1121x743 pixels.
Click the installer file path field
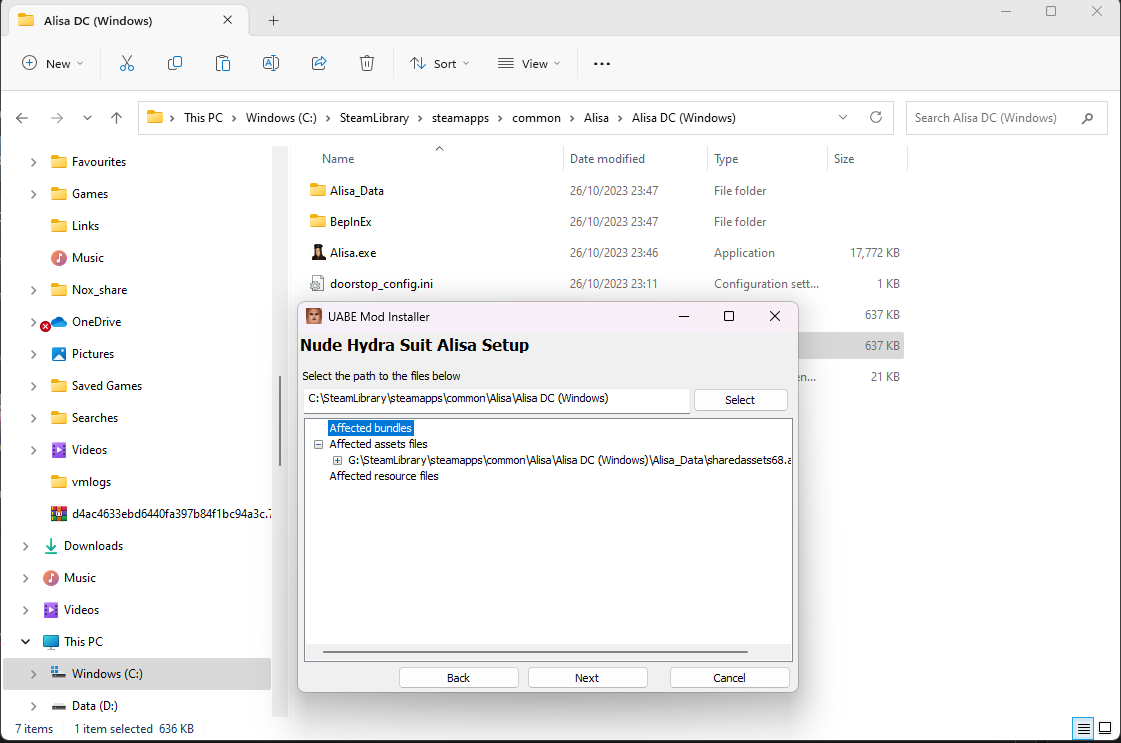coord(497,399)
